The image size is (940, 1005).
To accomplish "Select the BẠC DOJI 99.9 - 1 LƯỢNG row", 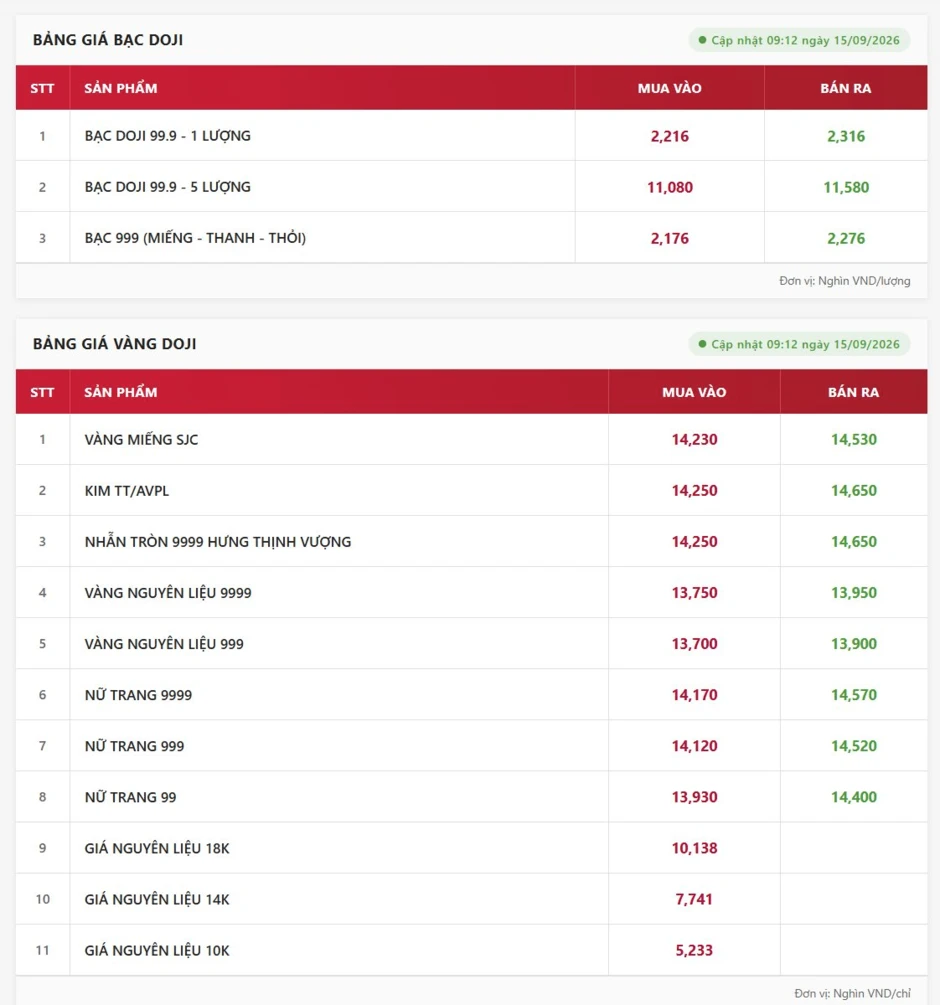I will [472, 135].
